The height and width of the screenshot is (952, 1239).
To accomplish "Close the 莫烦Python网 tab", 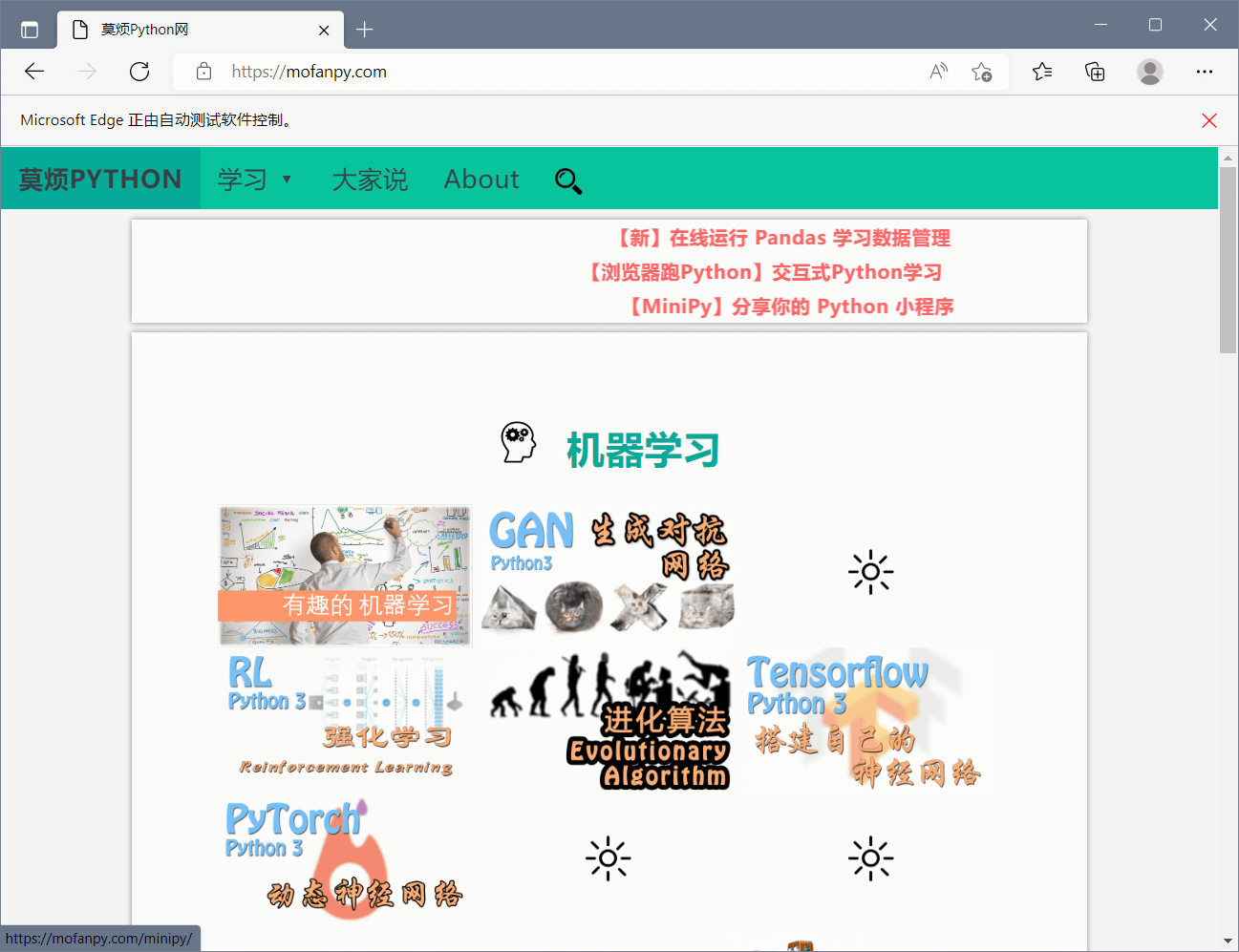I will coord(324,30).
